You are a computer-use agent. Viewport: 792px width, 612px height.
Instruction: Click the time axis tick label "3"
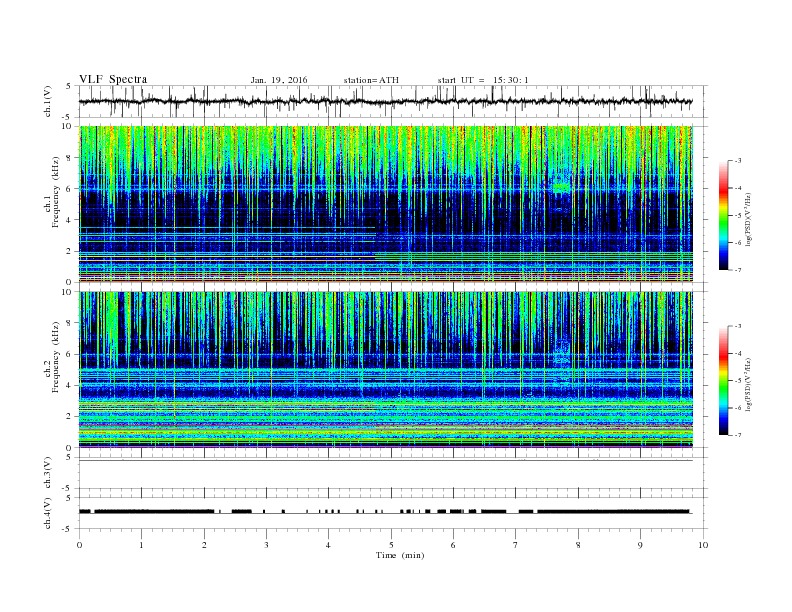(x=266, y=545)
